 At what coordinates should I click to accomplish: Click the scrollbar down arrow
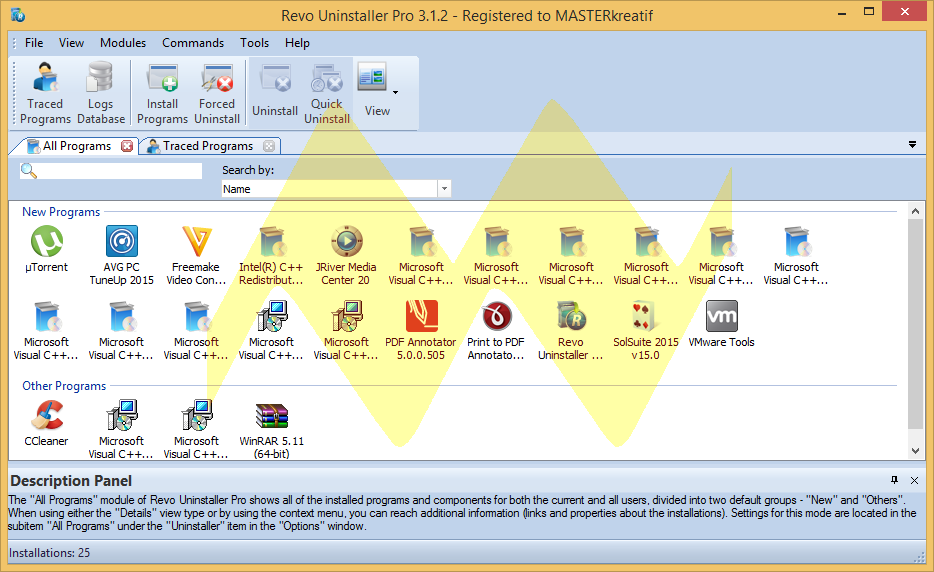click(916, 451)
